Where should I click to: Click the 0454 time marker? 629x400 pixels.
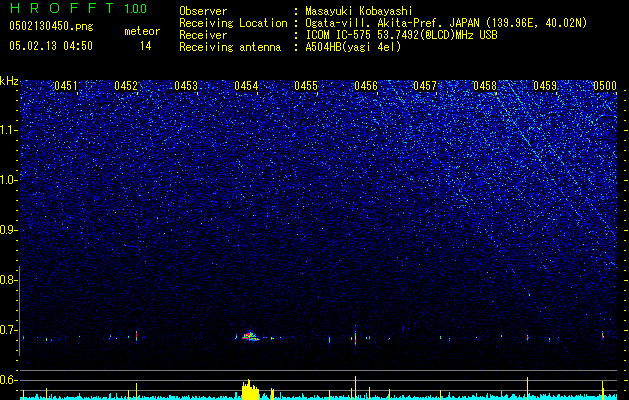pos(246,86)
